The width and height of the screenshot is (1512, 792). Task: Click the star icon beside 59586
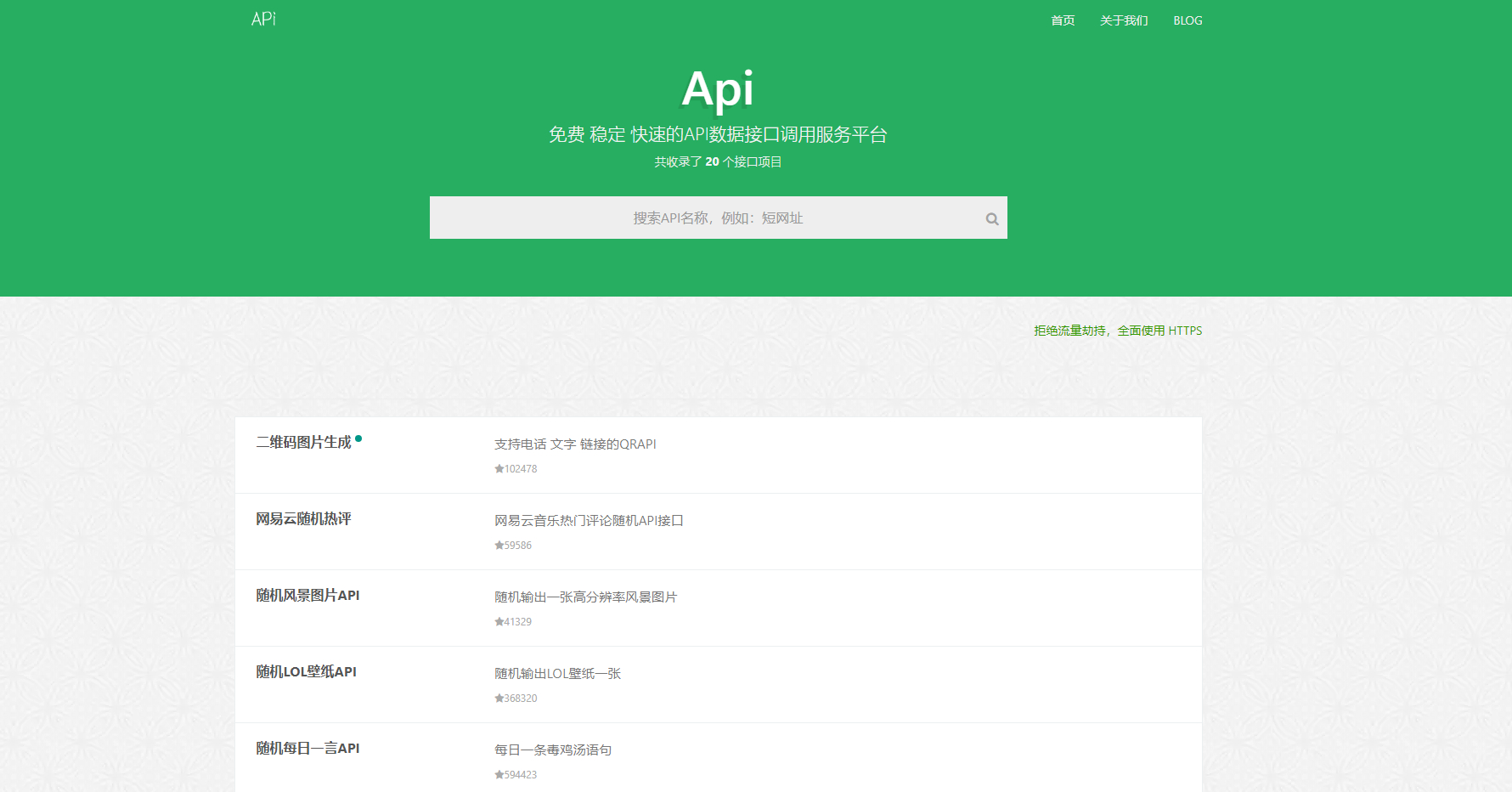point(499,546)
